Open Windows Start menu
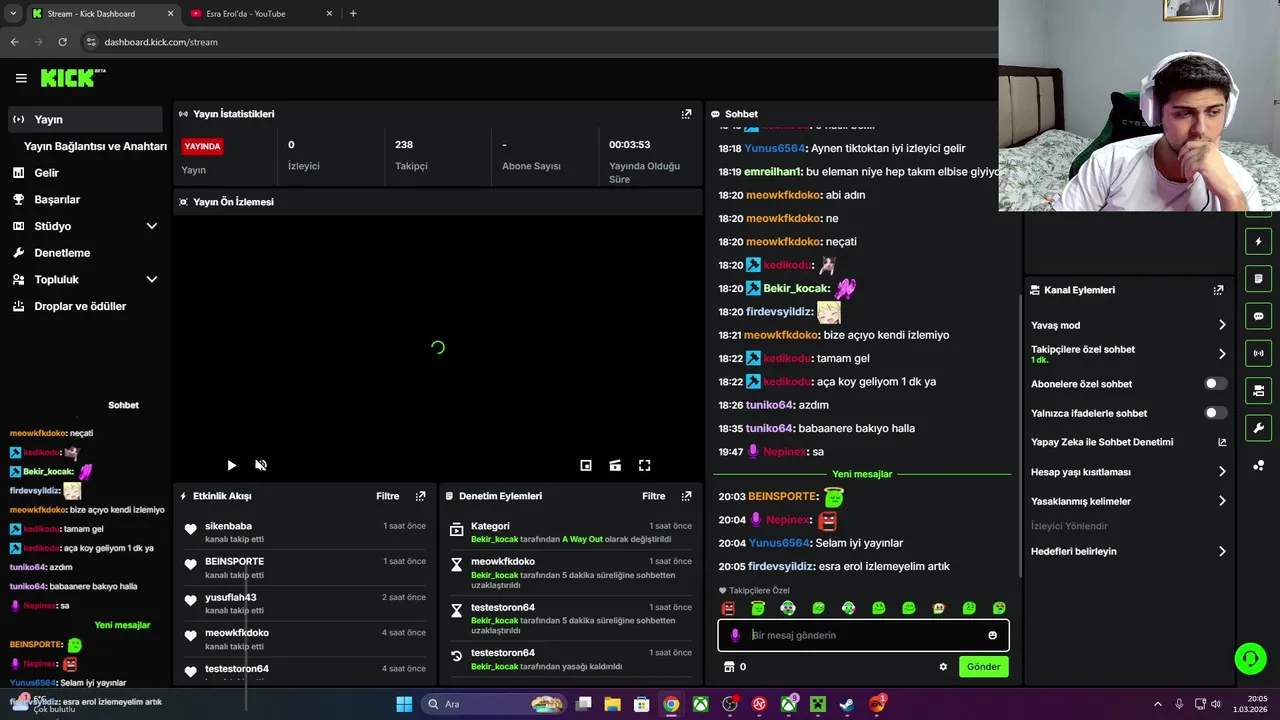This screenshot has height=720, width=1280. (x=404, y=704)
